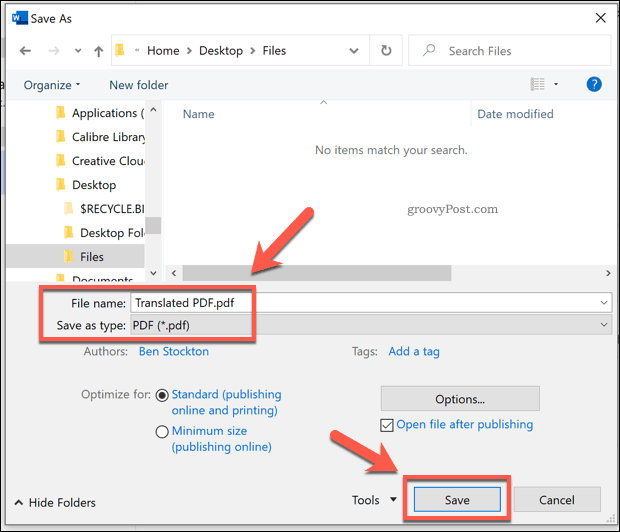Click the Forward navigation arrow
This screenshot has height=532, width=620.
pos(54,51)
